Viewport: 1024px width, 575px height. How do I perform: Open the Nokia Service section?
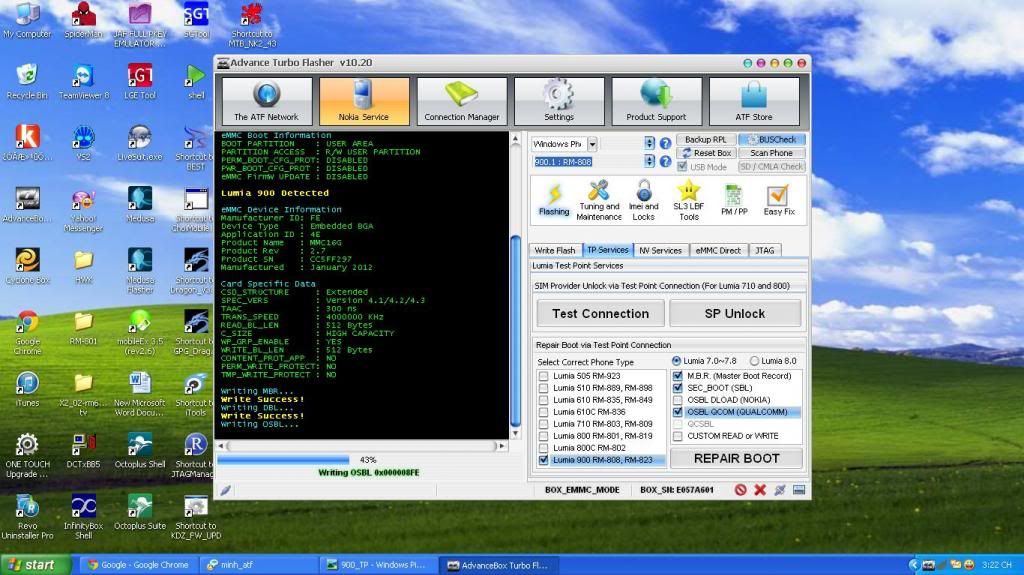364,101
